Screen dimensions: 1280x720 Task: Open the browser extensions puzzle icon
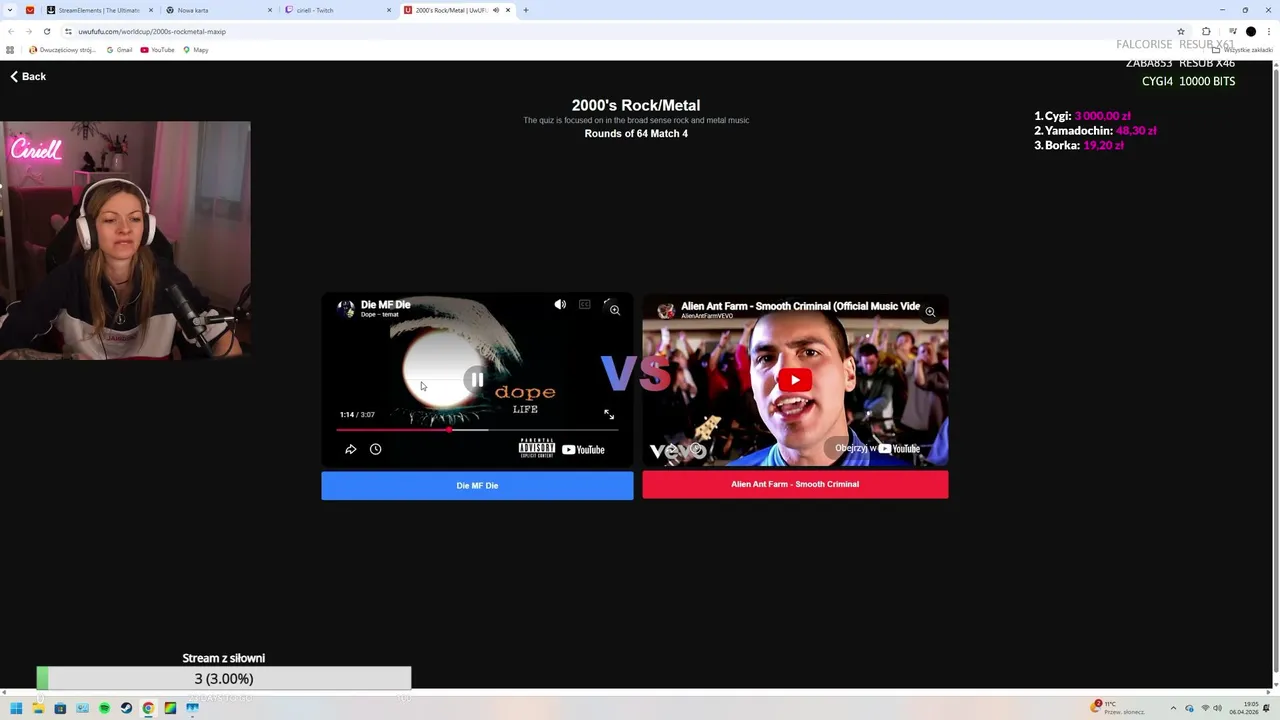[1206, 31]
